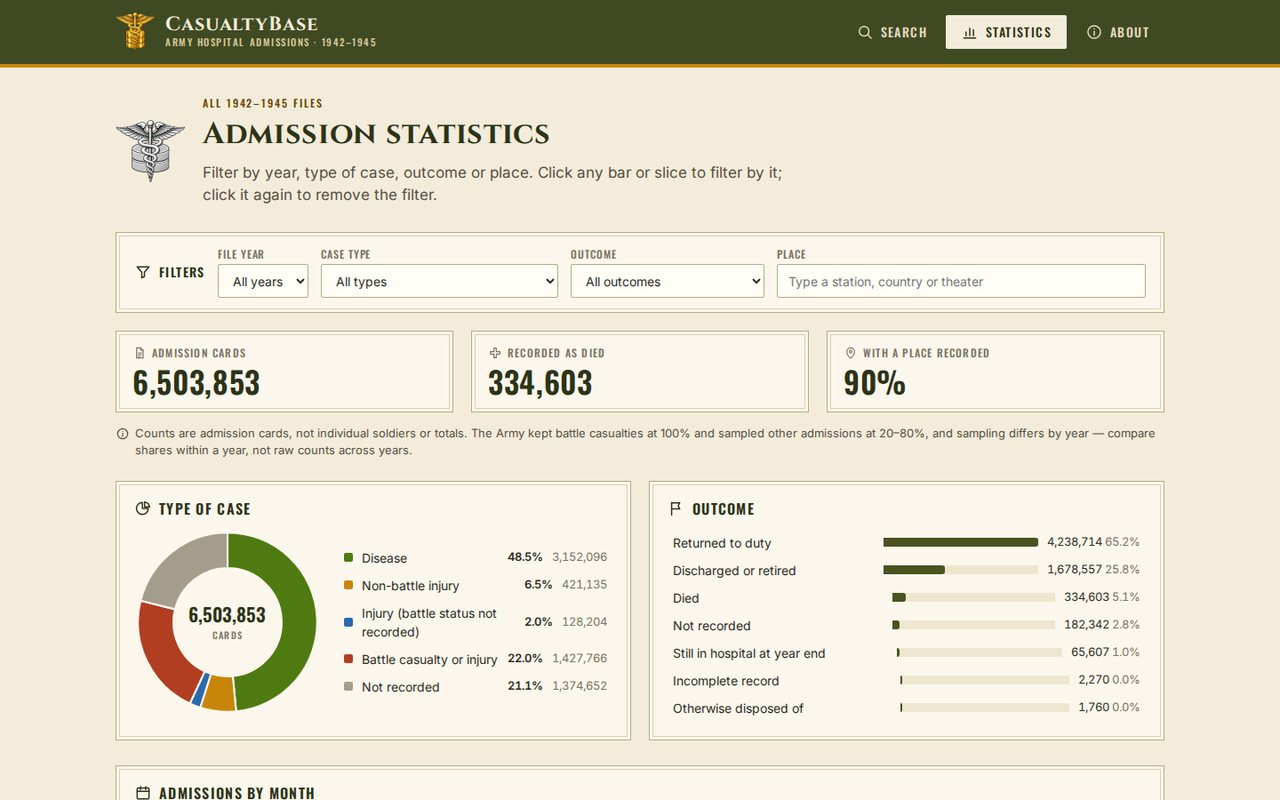Click the calendar icon beside Admissions by Month
The width and height of the screenshot is (1280, 800).
click(143, 793)
